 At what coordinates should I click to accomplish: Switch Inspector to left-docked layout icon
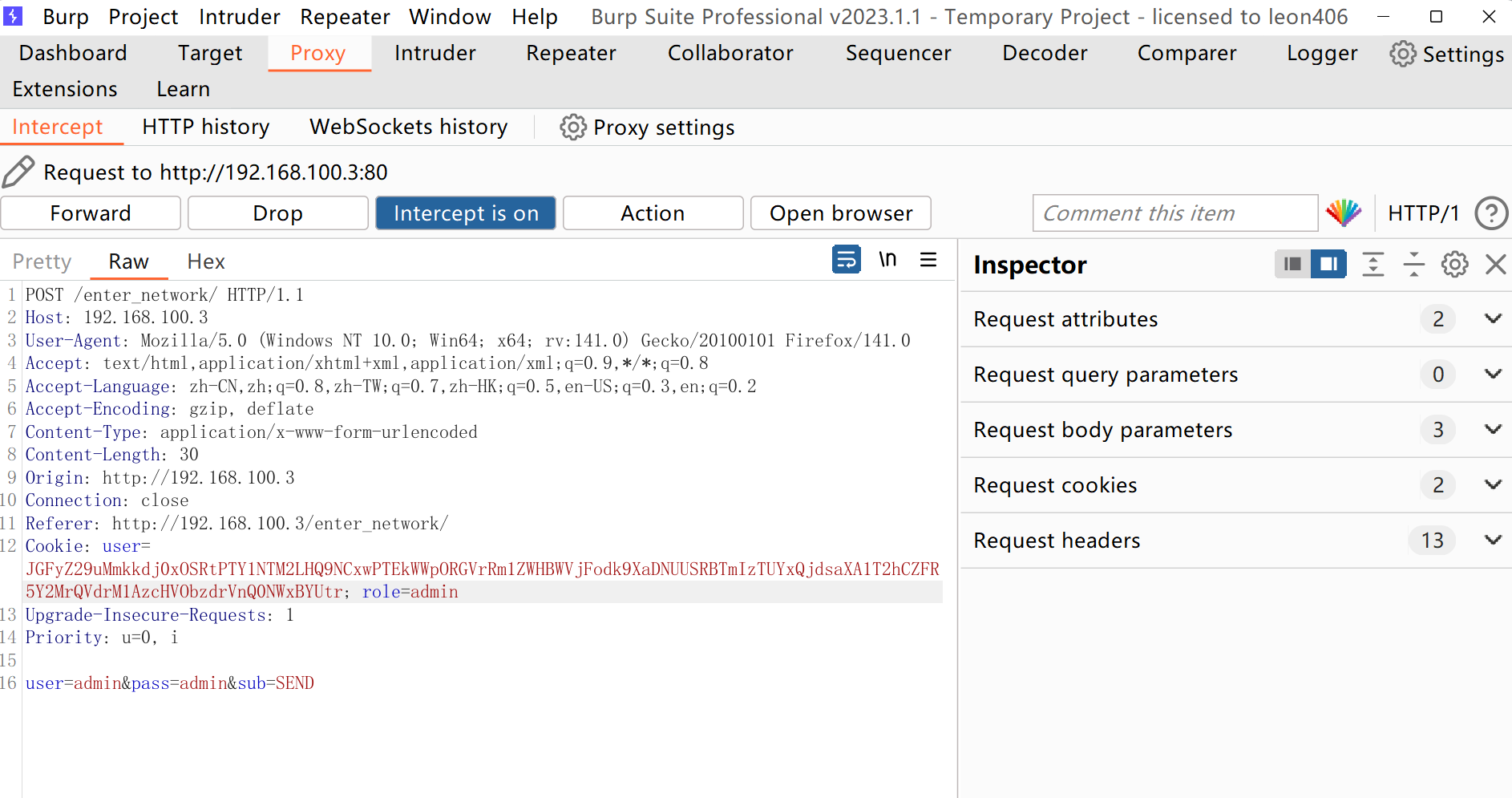click(x=1292, y=264)
